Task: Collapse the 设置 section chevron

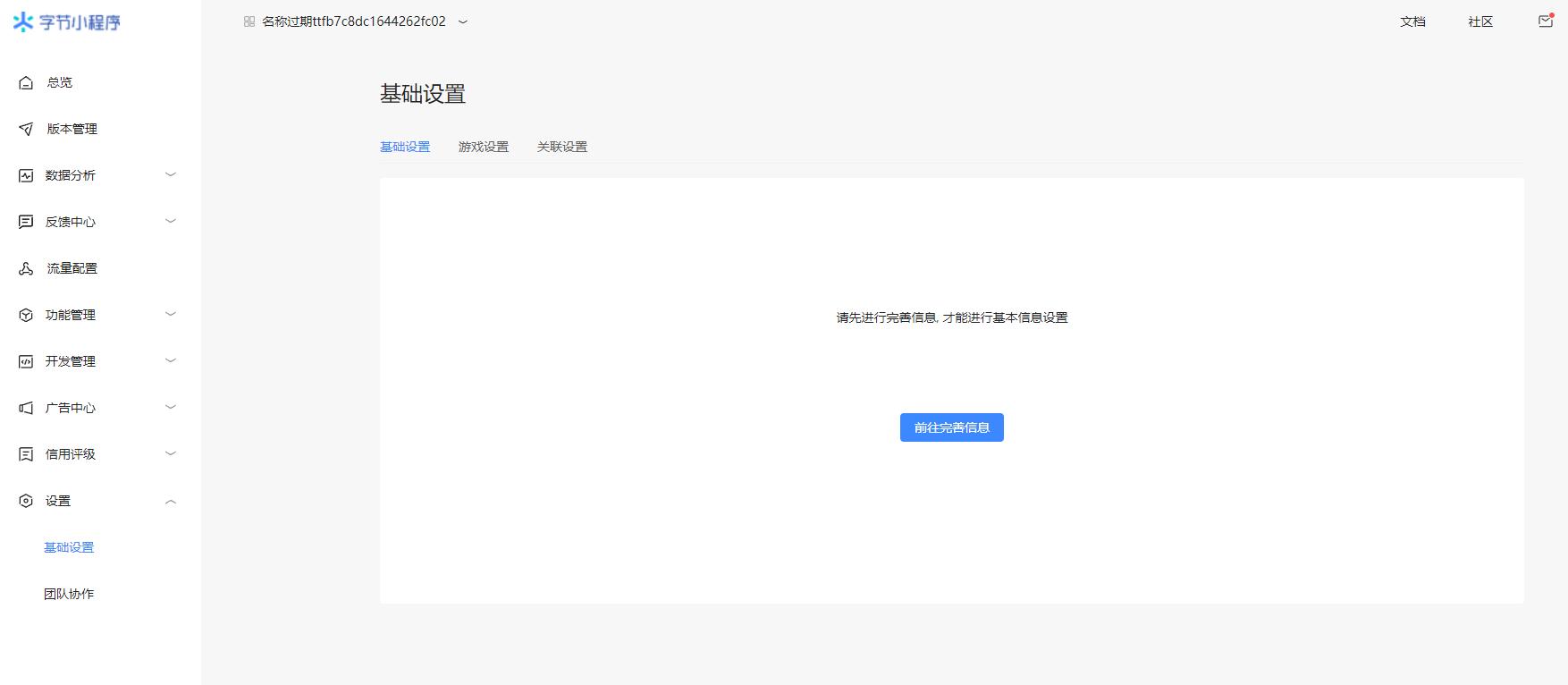Action: pos(171,502)
